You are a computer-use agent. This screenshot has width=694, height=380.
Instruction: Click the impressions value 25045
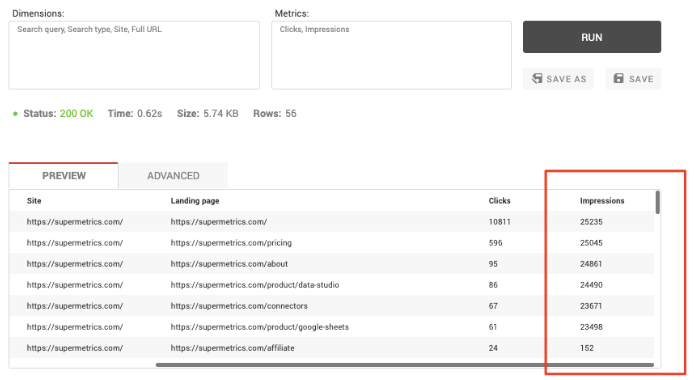click(591, 243)
